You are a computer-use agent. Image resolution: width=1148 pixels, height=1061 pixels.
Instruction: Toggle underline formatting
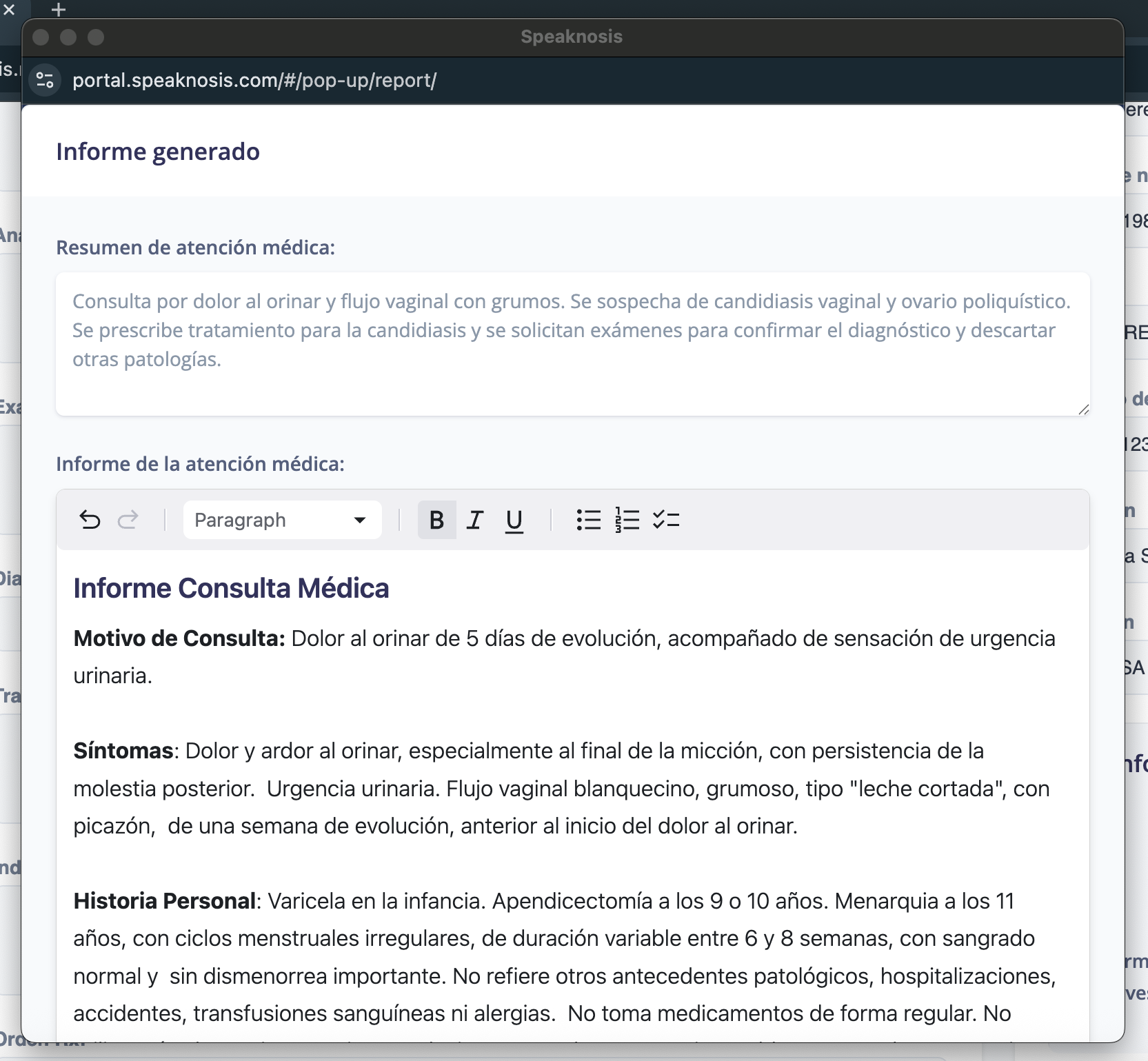pyautogui.click(x=514, y=520)
